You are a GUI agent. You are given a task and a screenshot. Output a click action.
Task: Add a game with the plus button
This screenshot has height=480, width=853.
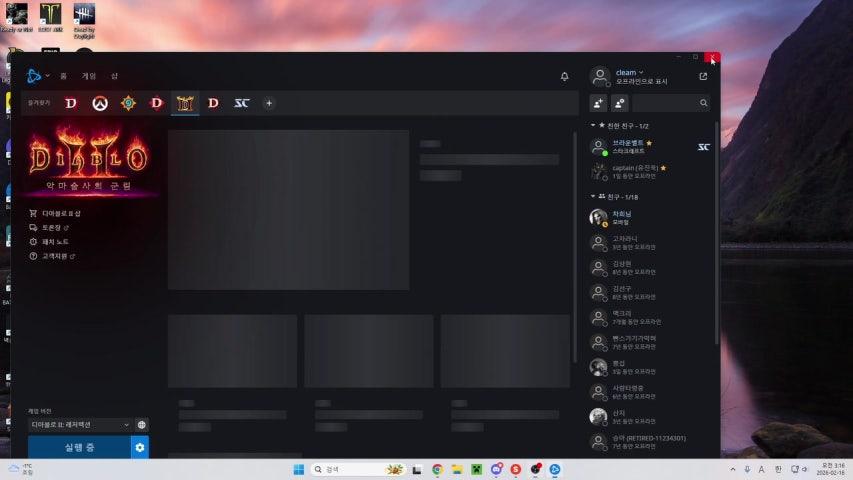[x=269, y=103]
